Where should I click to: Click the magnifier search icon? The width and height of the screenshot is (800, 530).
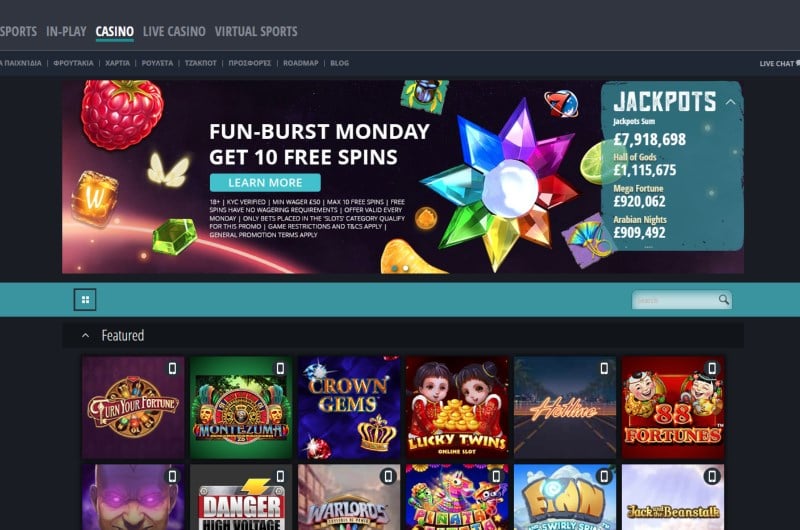click(723, 299)
